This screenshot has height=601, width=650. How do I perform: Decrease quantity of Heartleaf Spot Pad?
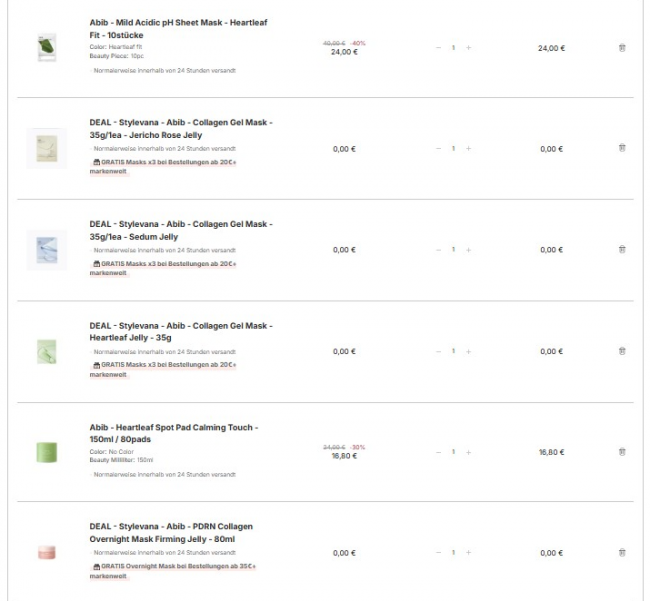coord(437,452)
